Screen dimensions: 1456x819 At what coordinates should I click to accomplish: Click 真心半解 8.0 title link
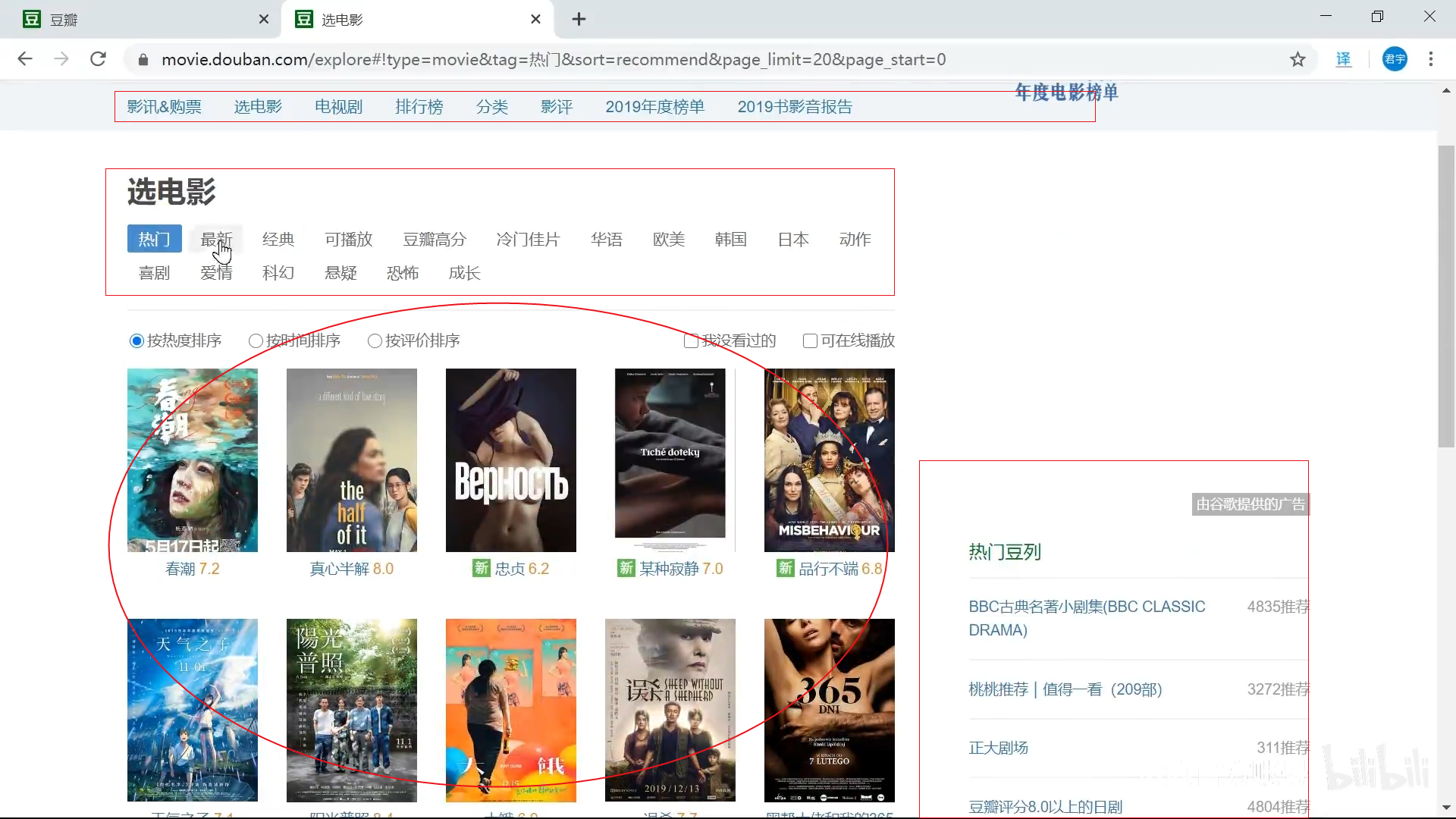pos(352,569)
